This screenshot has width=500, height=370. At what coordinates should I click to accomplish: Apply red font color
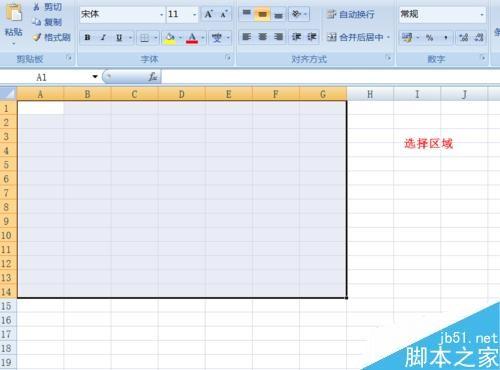click(192, 37)
